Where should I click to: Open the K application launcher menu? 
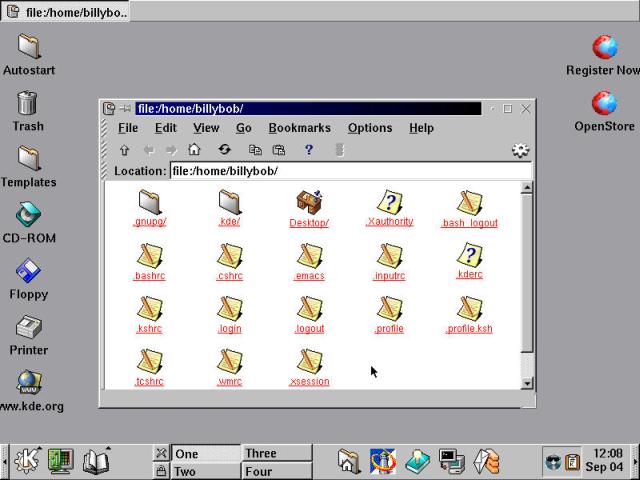(x=27, y=461)
